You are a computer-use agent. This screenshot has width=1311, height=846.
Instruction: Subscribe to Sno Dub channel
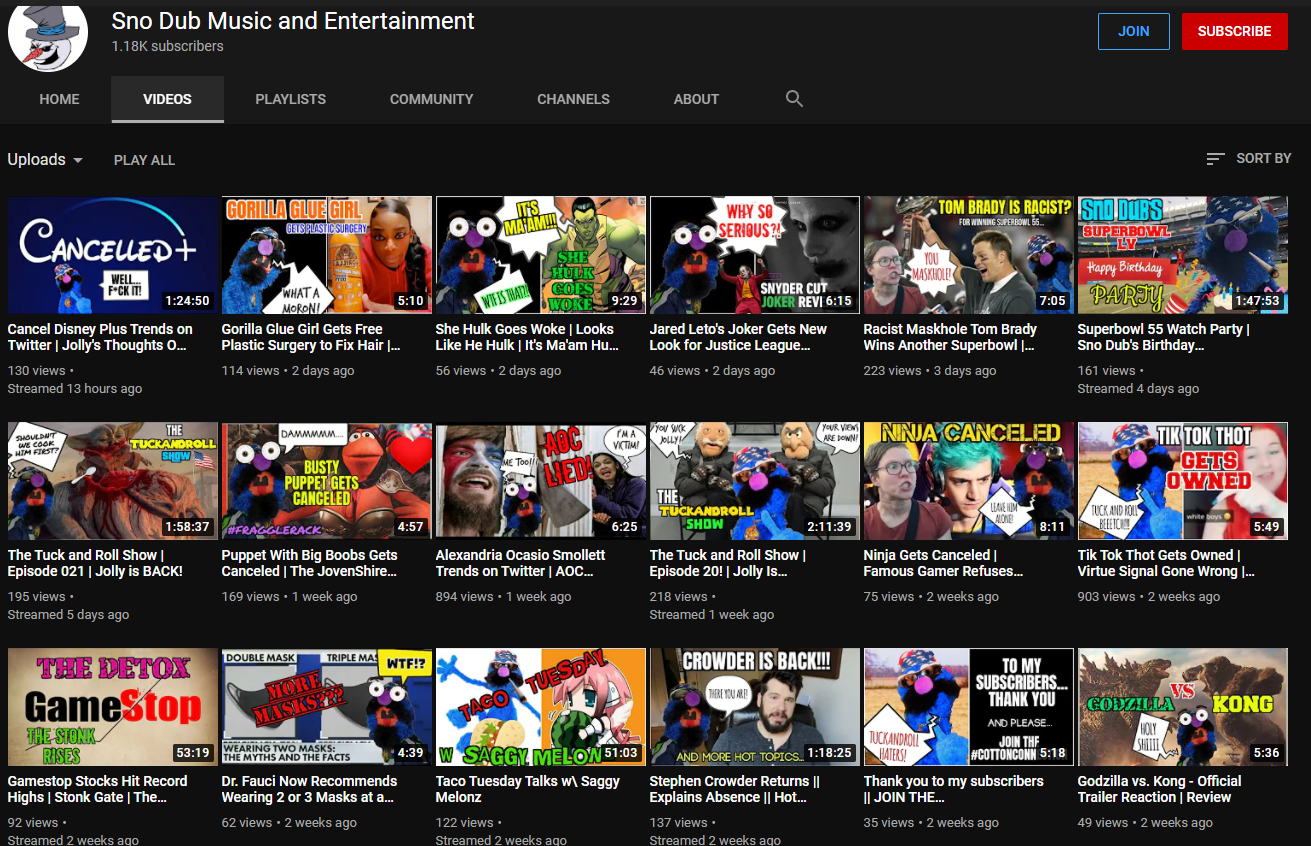point(1234,31)
